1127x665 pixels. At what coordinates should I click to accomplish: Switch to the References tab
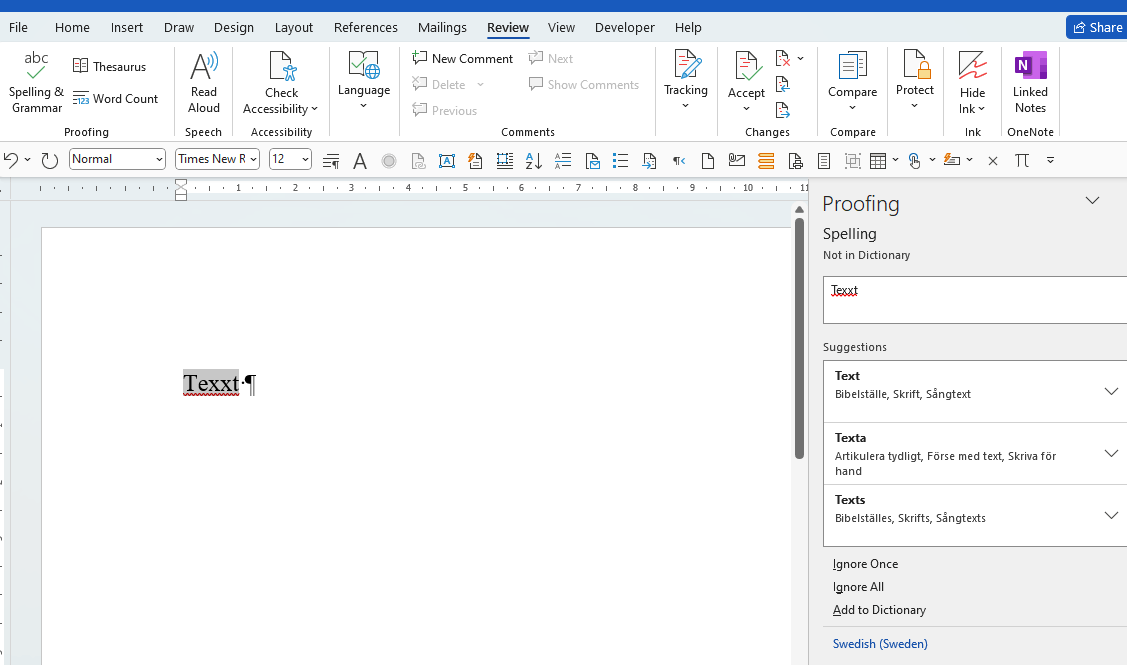(x=365, y=27)
